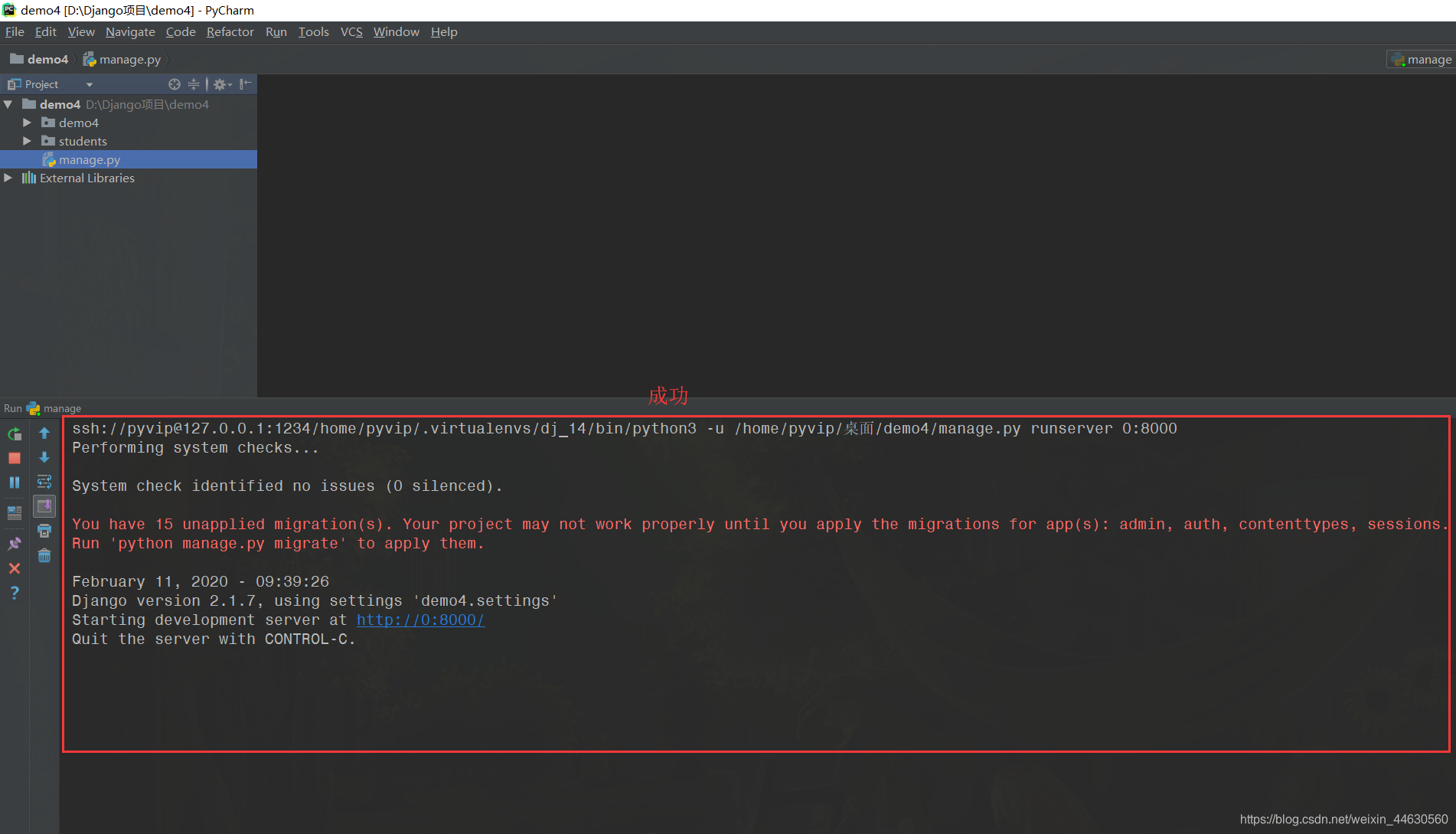Click manage.py breadcrumb in navigation bar
Viewport: 1456px width, 834px height.
click(122, 59)
